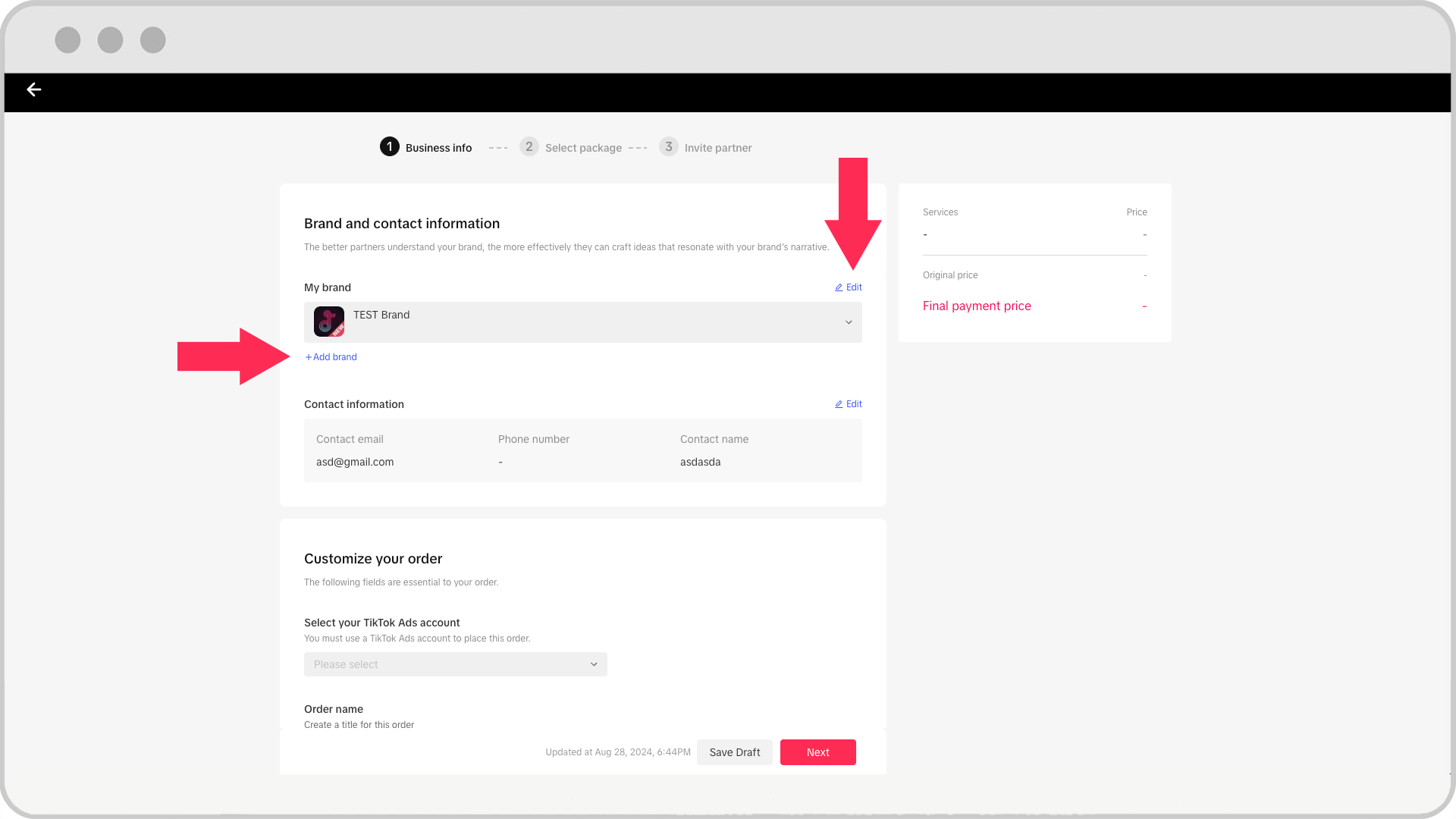Expand the TEST Brand dropdown selector
Screen dimensions: 1456x819
click(849, 322)
